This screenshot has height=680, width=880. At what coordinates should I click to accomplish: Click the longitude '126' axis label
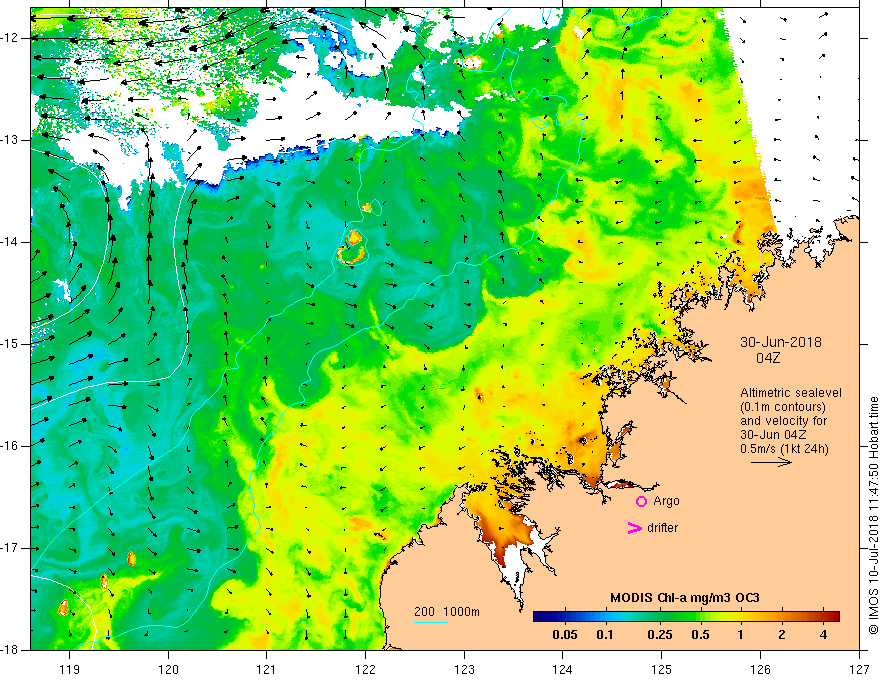point(760,669)
